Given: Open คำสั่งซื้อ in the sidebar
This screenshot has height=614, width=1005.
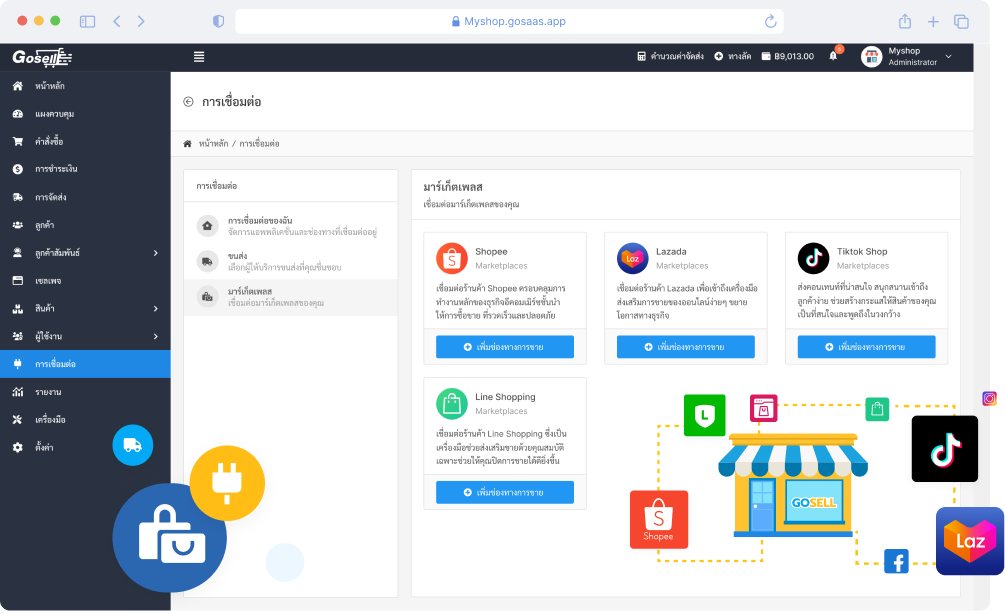Looking at the screenshot, I should 85,142.
